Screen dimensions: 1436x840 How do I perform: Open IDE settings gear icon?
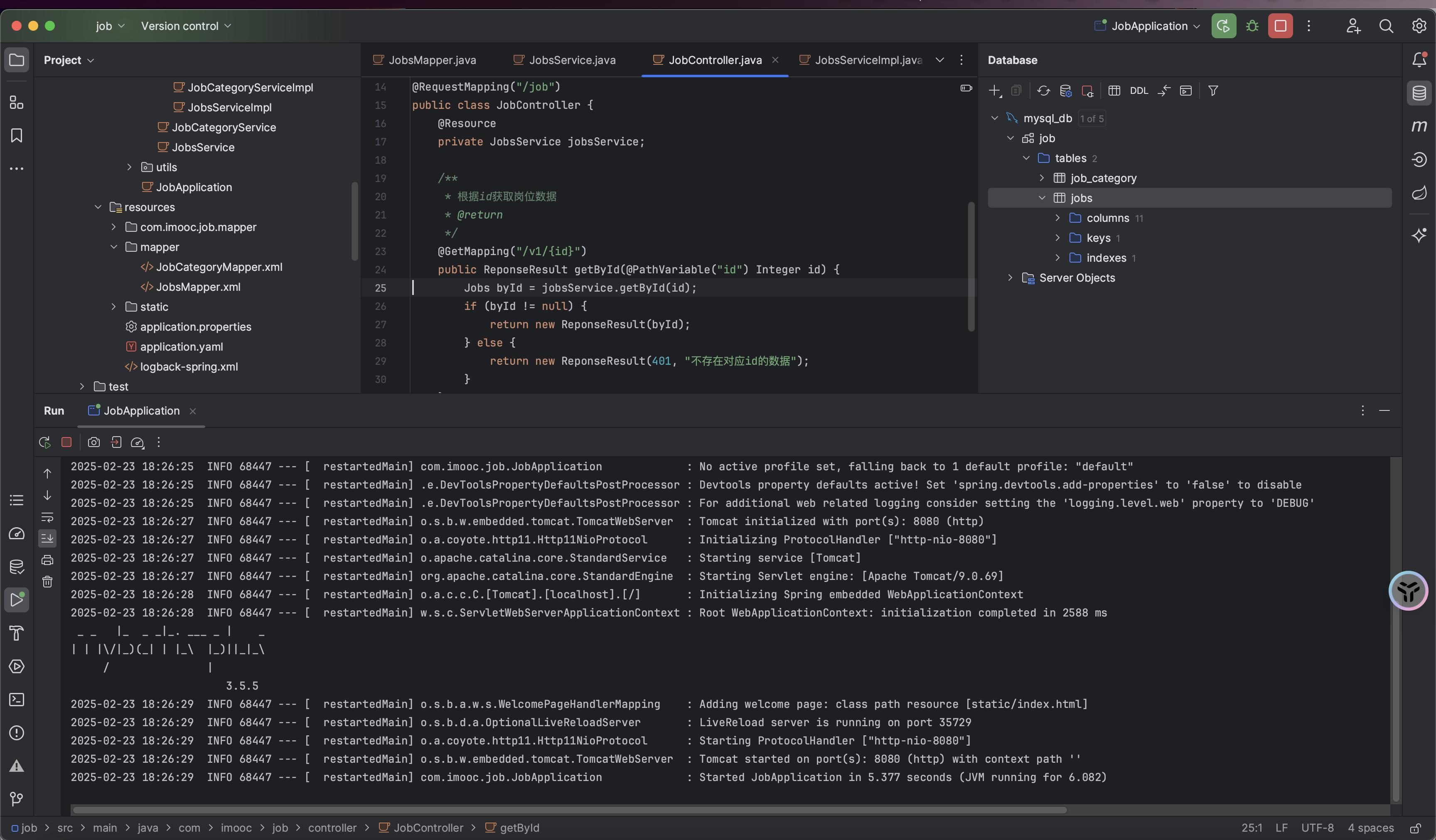coord(1419,26)
